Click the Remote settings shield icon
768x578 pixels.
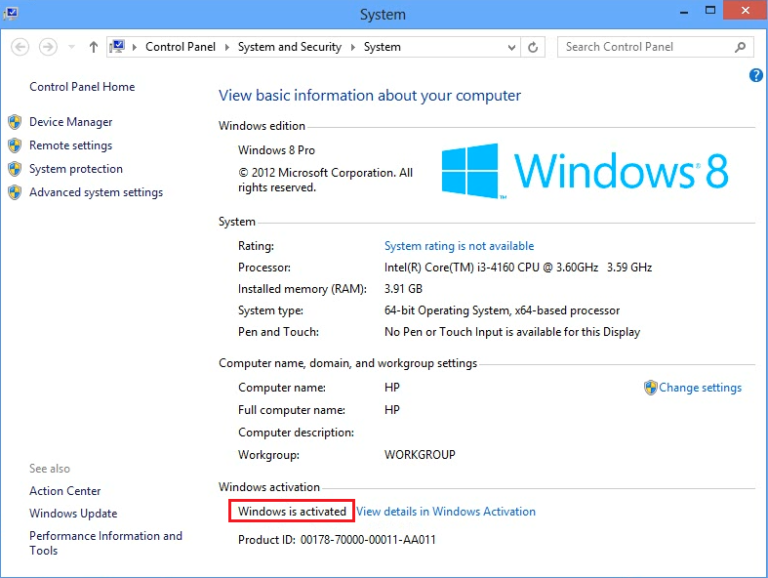(x=15, y=145)
